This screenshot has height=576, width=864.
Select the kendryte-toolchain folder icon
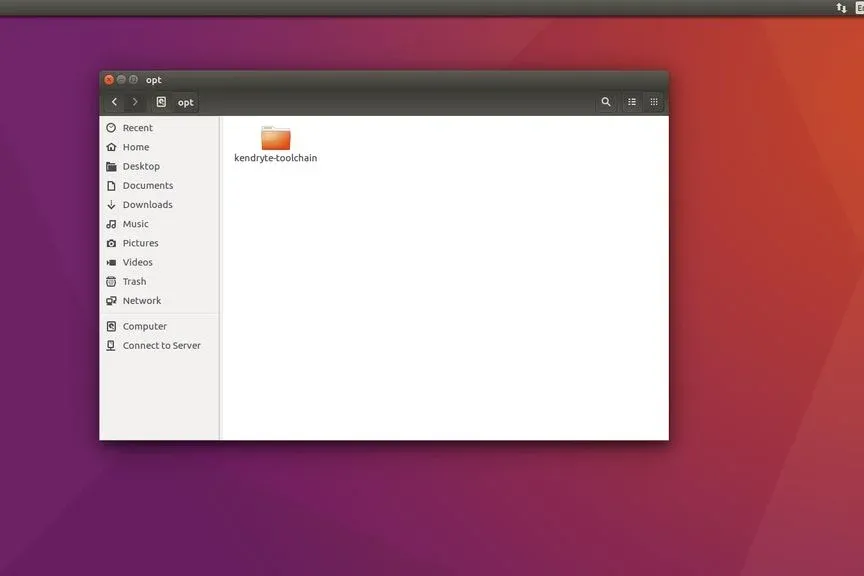[276, 138]
